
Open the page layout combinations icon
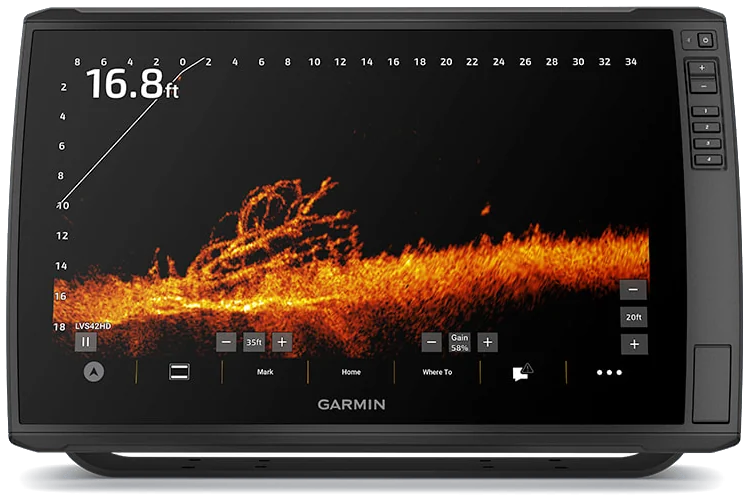(179, 372)
